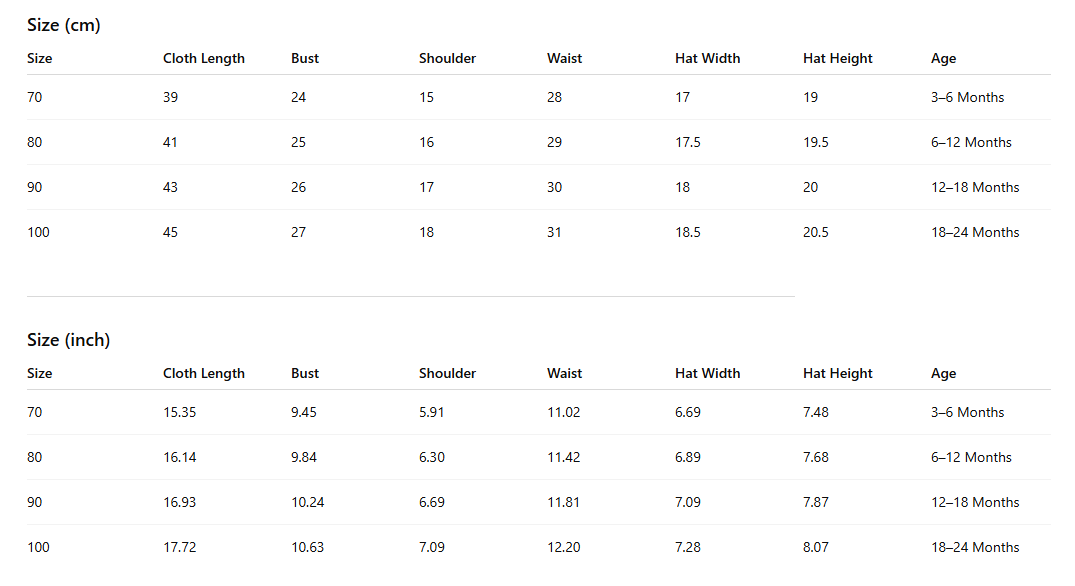Viewport: 1075px width, 586px height.
Task: Click size 100 in the cm table
Action: 38,233
